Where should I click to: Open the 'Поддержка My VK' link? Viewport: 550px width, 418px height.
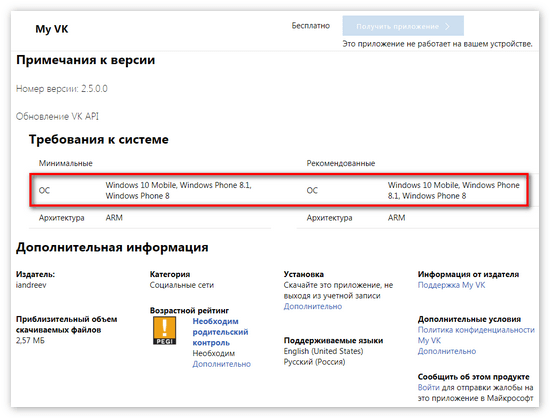click(x=451, y=285)
